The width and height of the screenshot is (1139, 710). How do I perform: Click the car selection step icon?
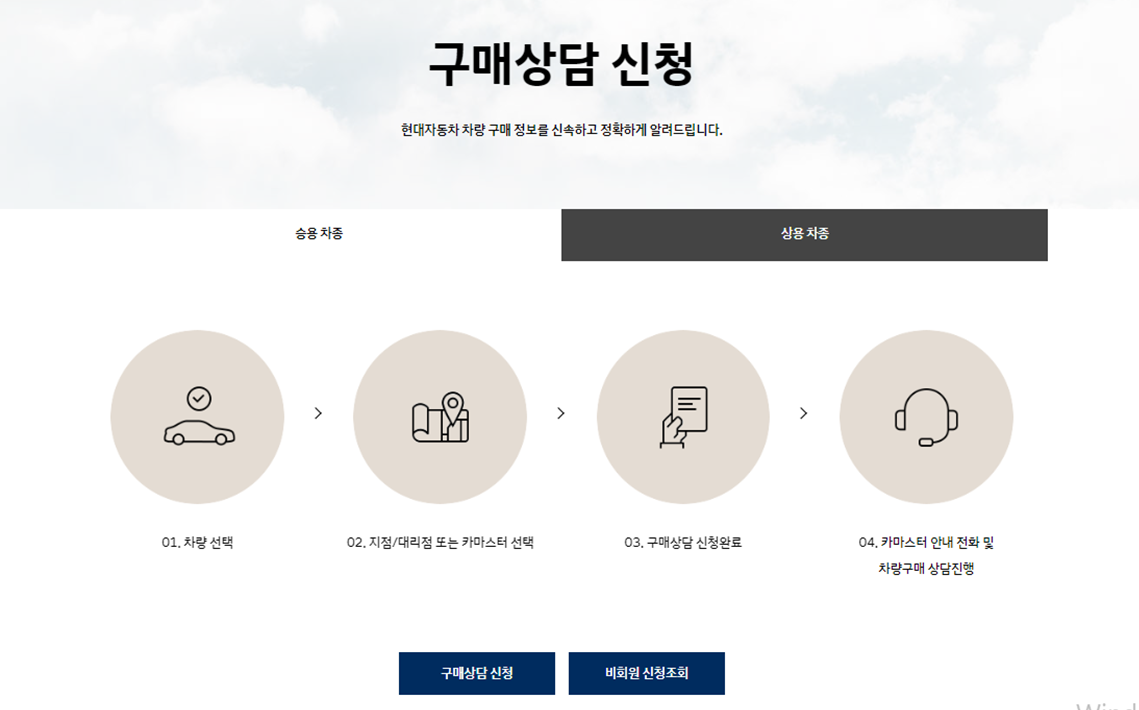(197, 416)
